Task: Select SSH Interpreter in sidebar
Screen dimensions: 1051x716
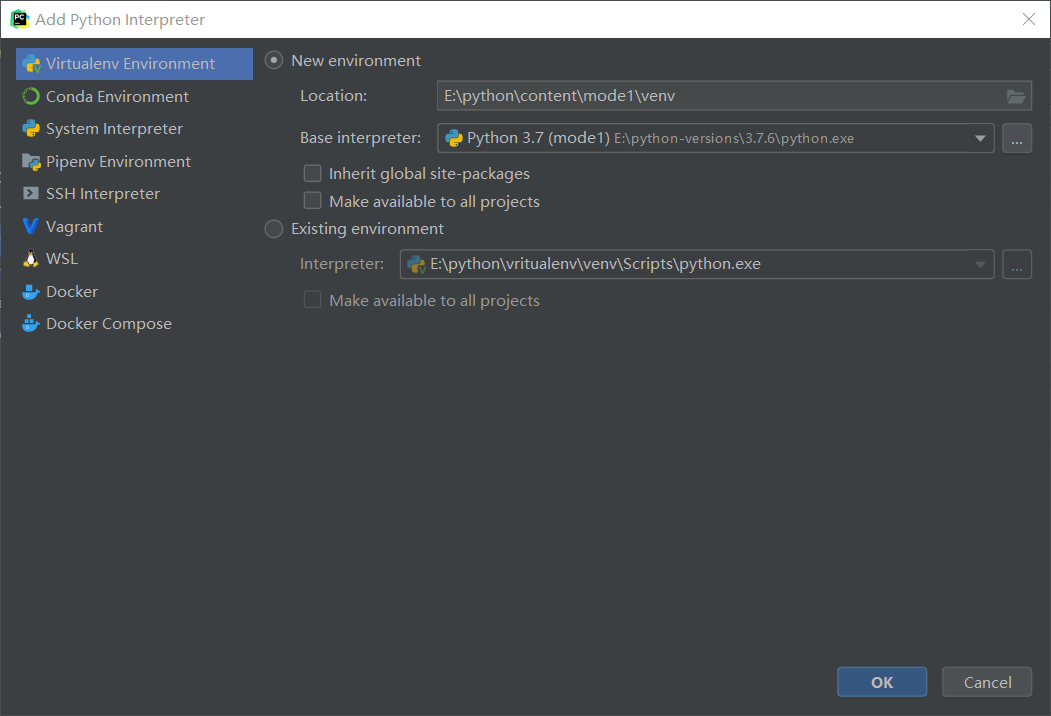Action: tap(134, 194)
